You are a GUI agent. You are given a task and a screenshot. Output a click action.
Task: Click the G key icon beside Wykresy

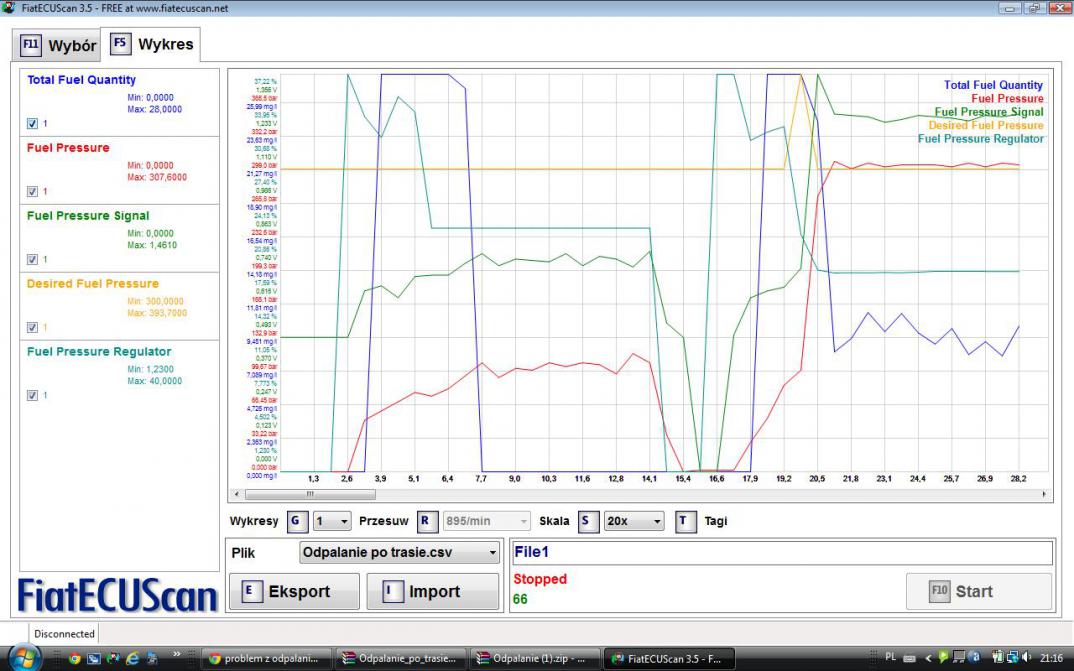tap(296, 521)
